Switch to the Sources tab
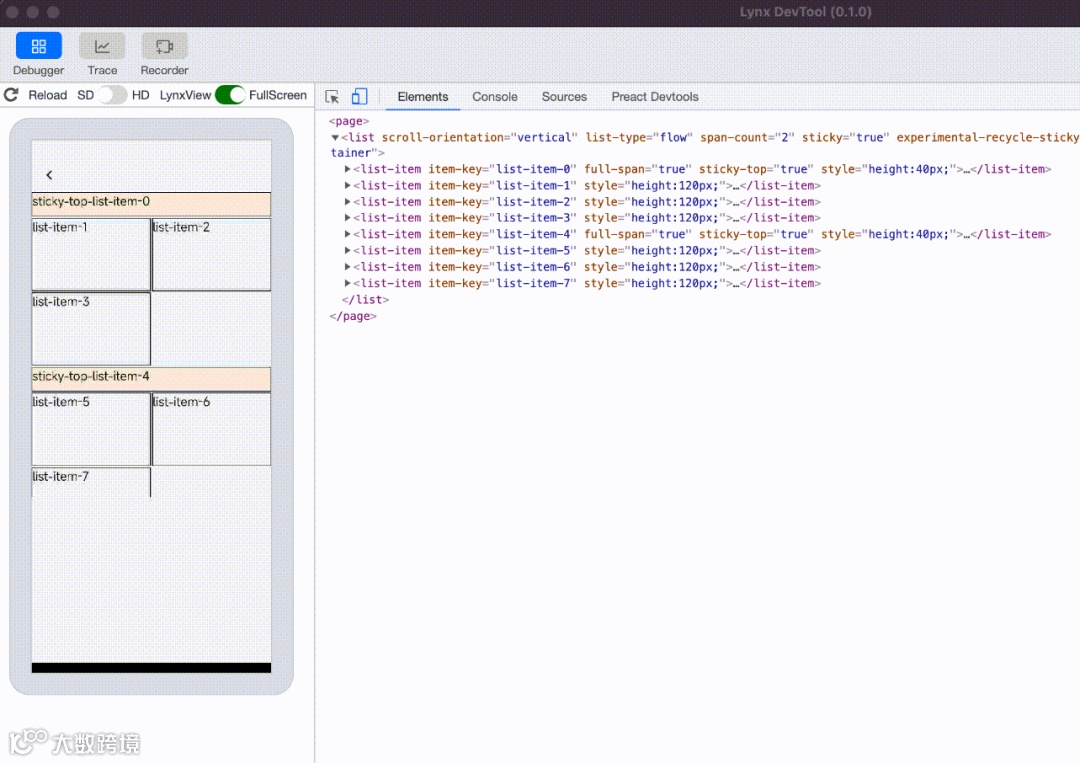 pyautogui.click(x=564, y=97)
